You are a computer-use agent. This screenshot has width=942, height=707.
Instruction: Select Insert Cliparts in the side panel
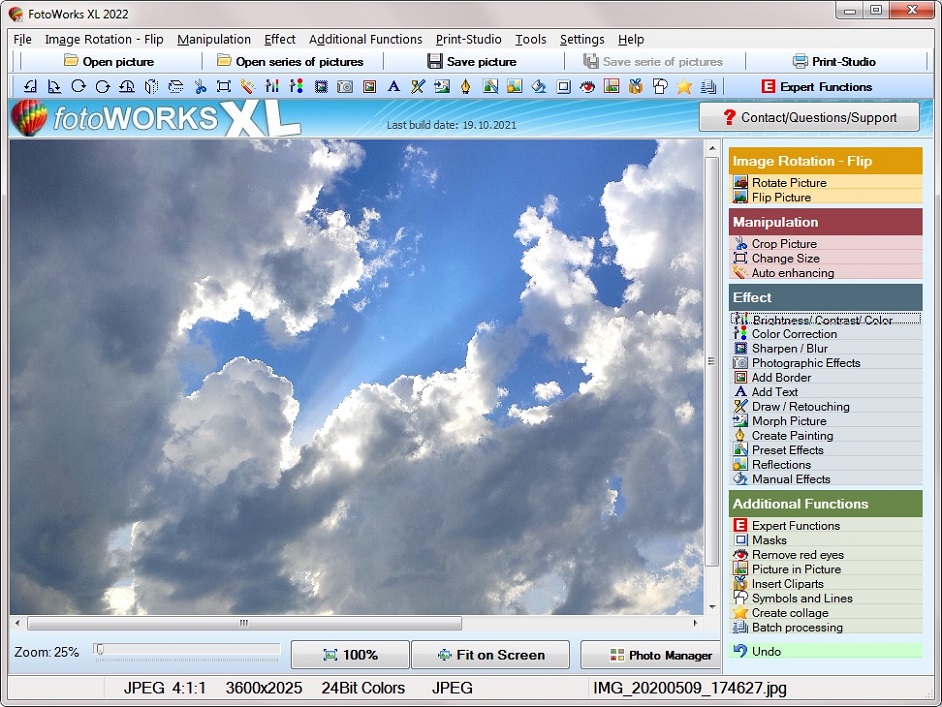787,584
